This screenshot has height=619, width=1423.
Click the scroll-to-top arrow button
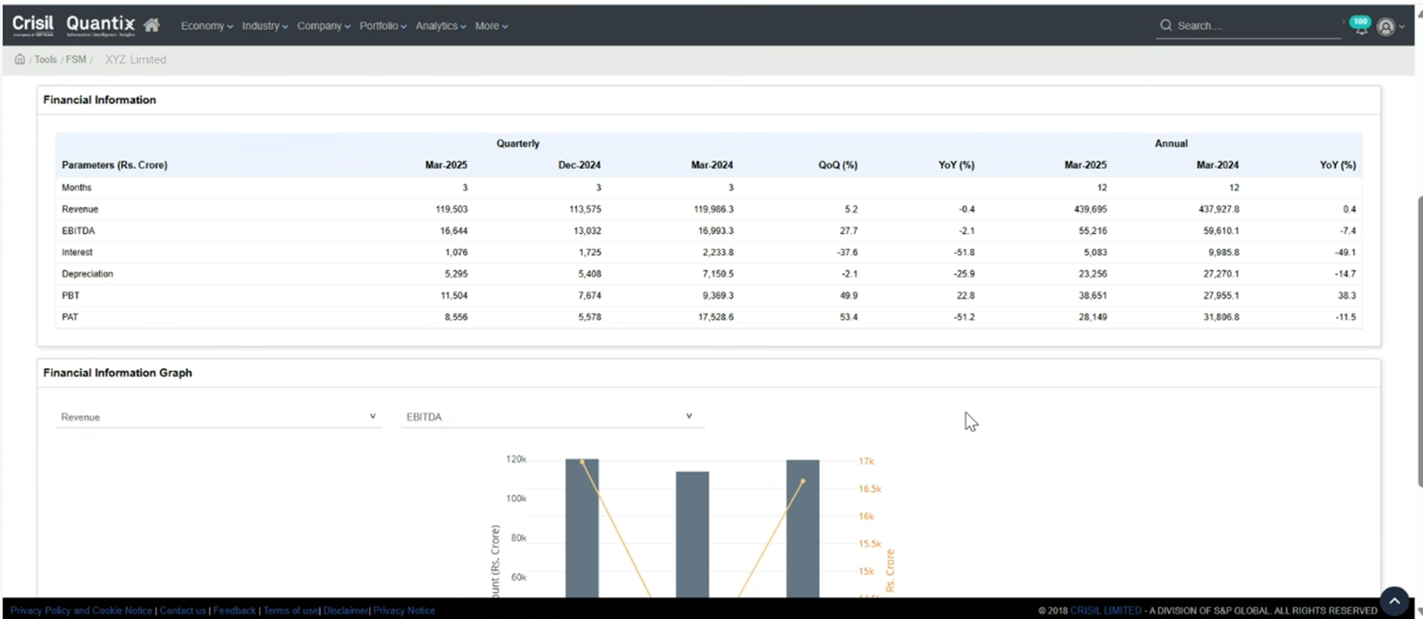[x=1394, y=600]
